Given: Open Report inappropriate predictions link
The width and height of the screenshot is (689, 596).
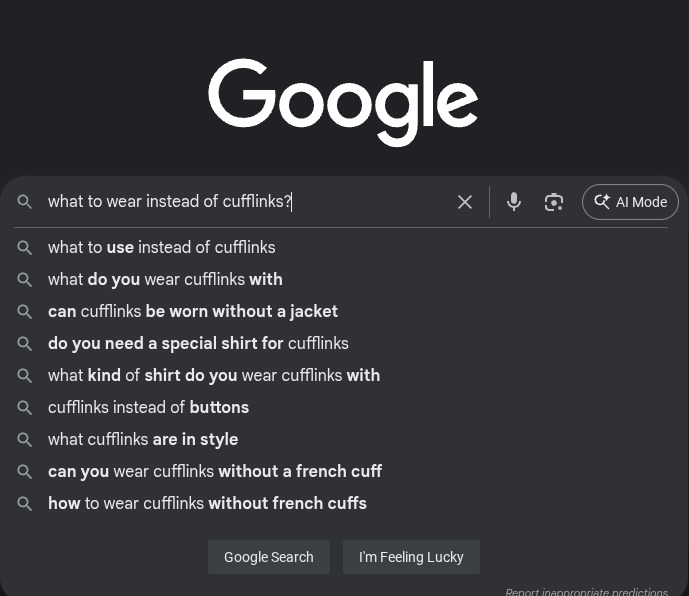Looking at the screenshot, I should click(x=586, y=591).
